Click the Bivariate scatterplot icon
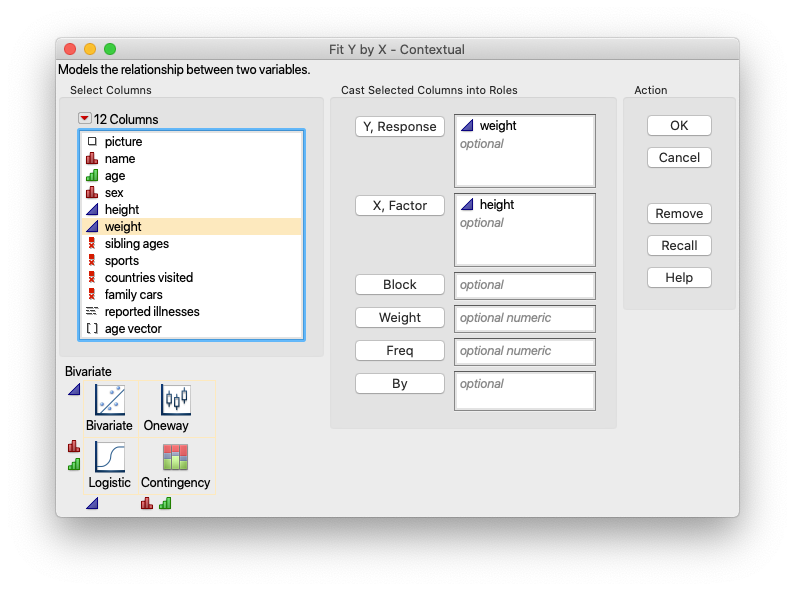795x591 pixels. coord(110,399)
